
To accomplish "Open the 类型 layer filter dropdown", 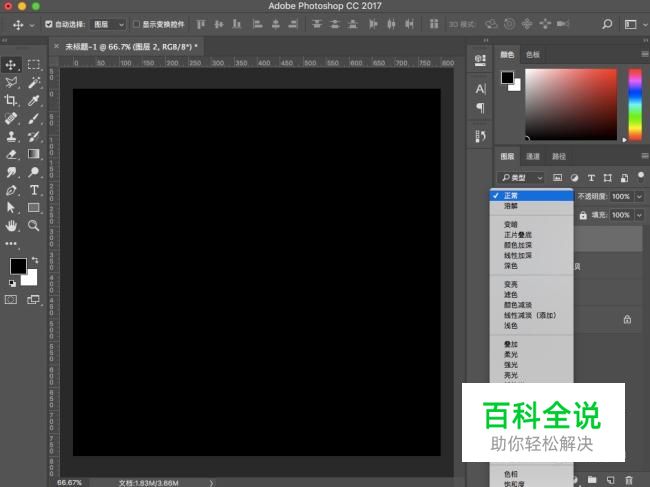I will coord(521,178).
